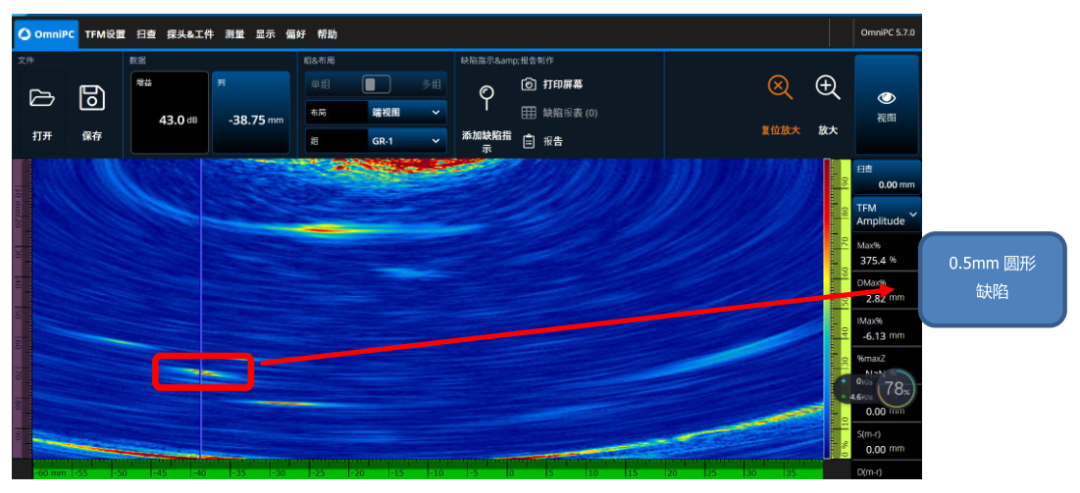1080x493 pixels.
Task: Click the yellow percentage ruler
Action: coord(842,308)
